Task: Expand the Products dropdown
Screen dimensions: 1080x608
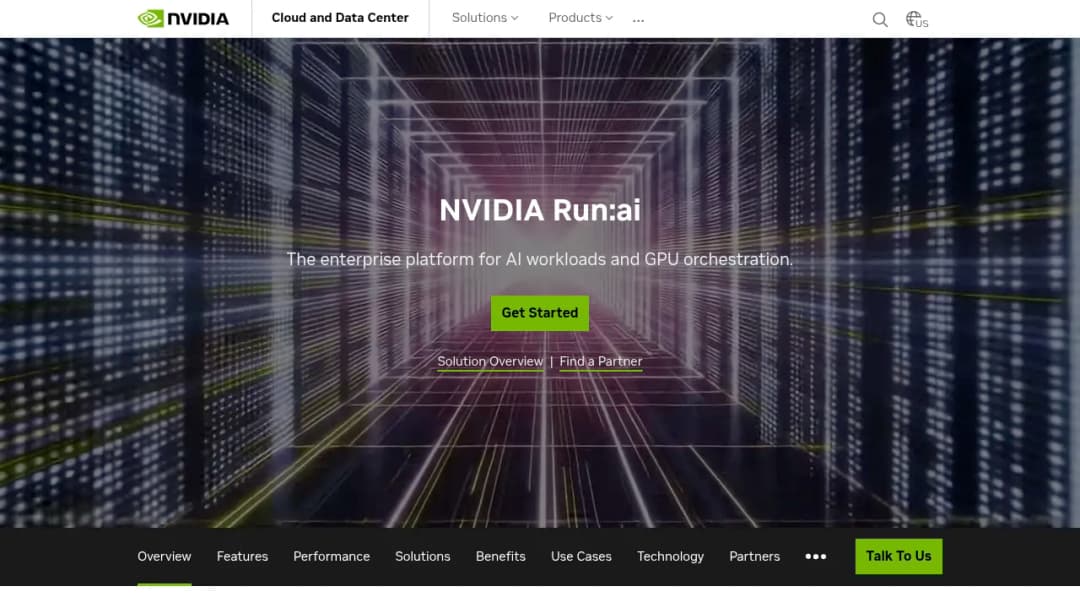Action: (x=581, y=18)
